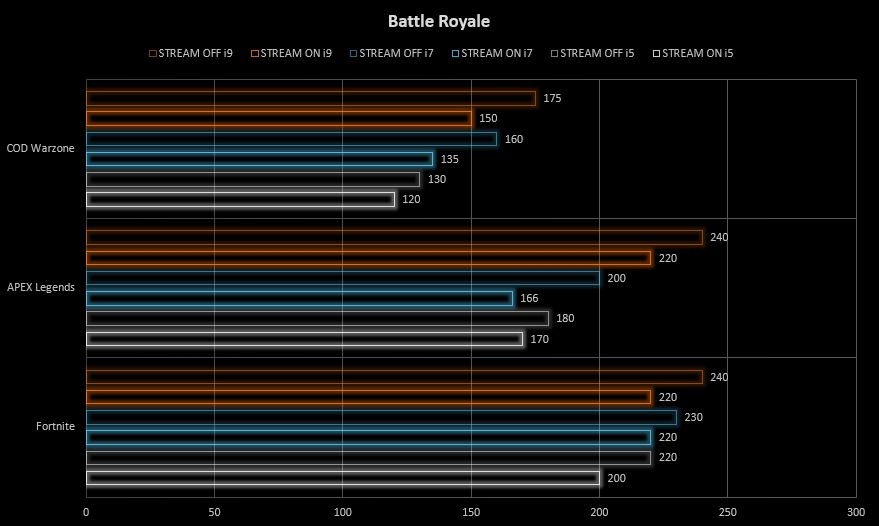The image size is (879, 526).
Task: Click the 300 tick on horizontal axis
Action: coord(855,511)
